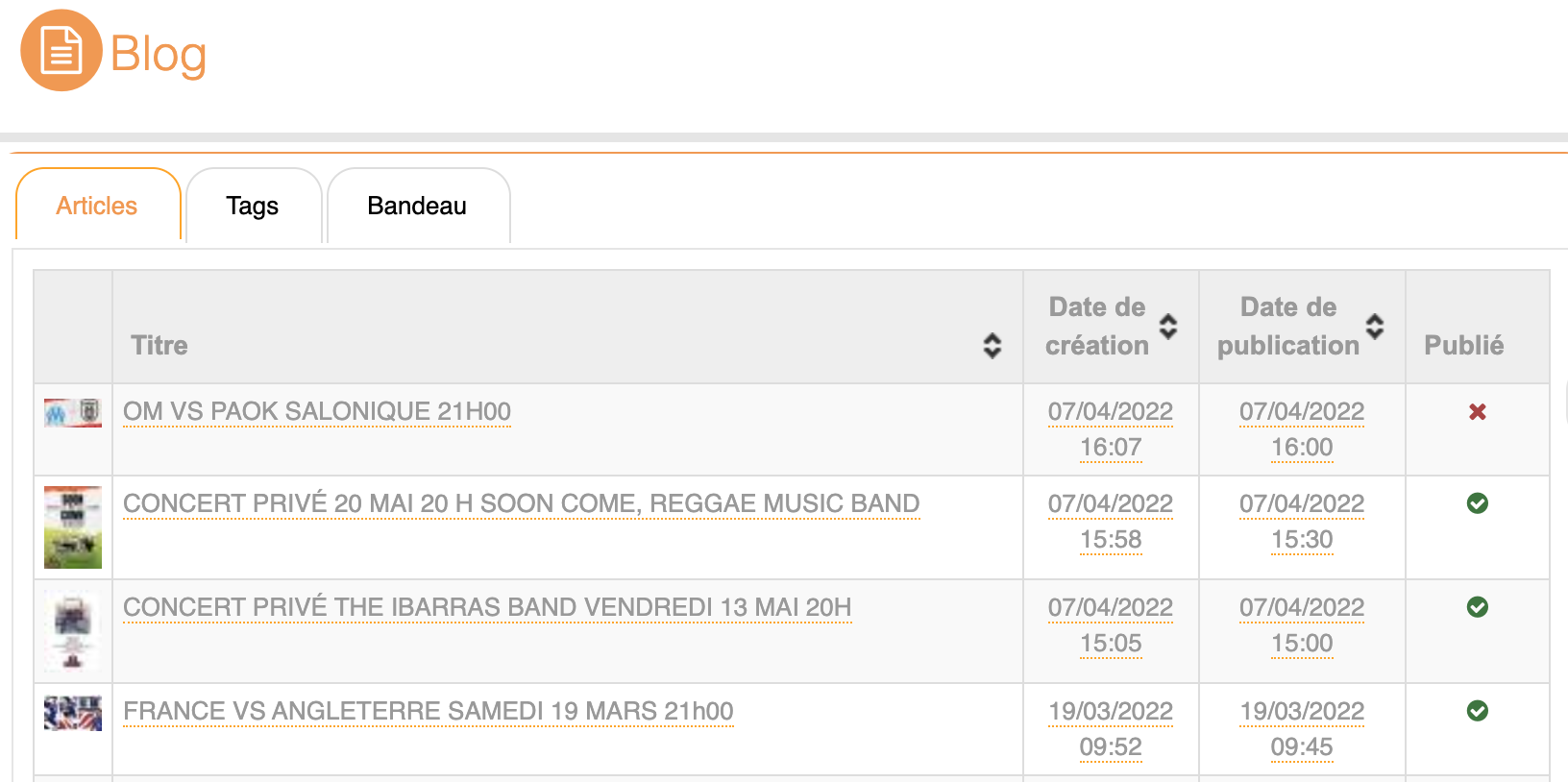The width and height of the screenshot is (1568, 782).
Task: Open Soon Come reggae concert article
Action: click(x=521, y=504)
